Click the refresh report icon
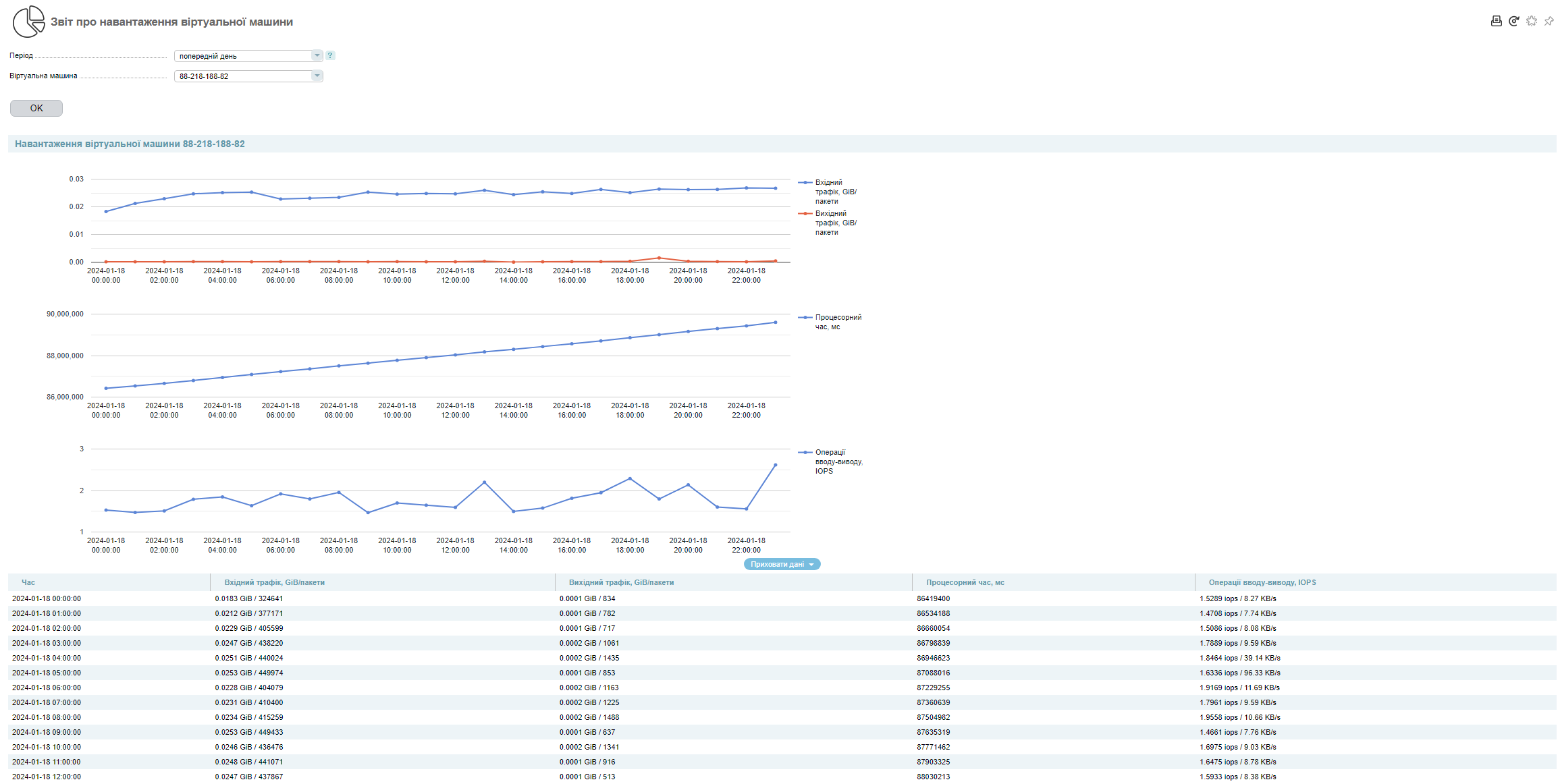Viewport: 1560px width, 784px height. [x=1513, y=21]
